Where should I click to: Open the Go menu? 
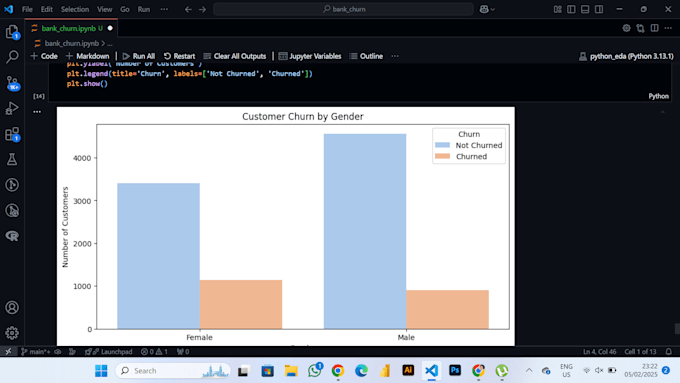coord(124,9)
